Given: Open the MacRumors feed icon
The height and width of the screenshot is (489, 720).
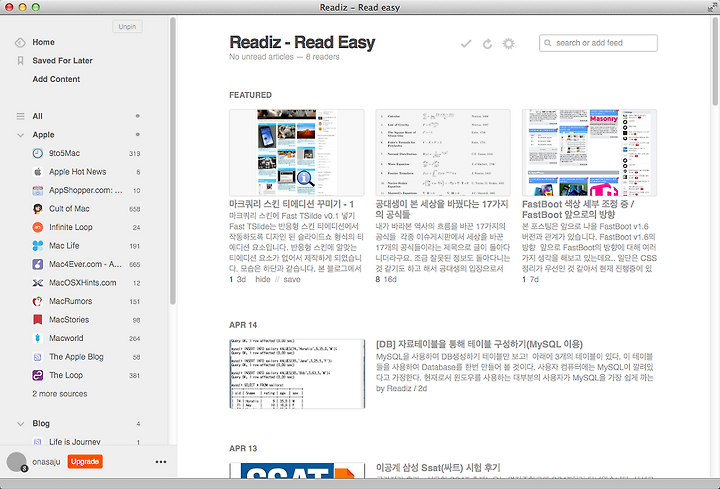Looking at the screenshot, I should 38,301.
